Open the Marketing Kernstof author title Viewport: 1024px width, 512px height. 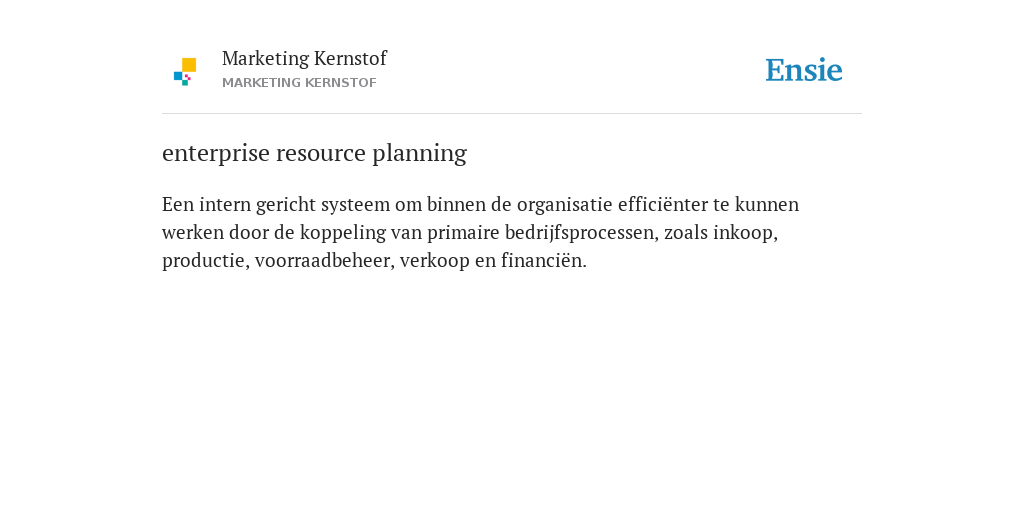pos(304,58)
